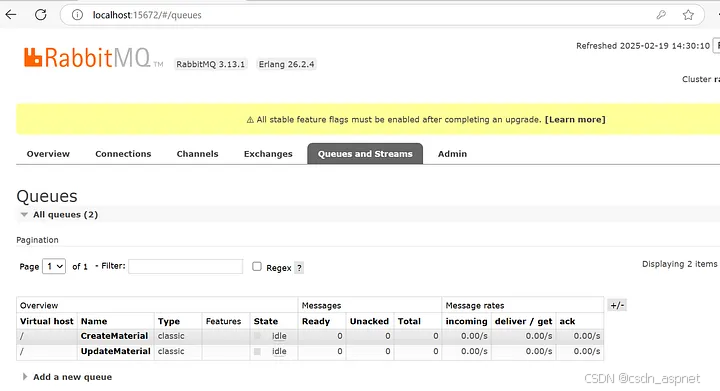
Task: Click the Displaying 2 items text
Action: coord(680,264)
